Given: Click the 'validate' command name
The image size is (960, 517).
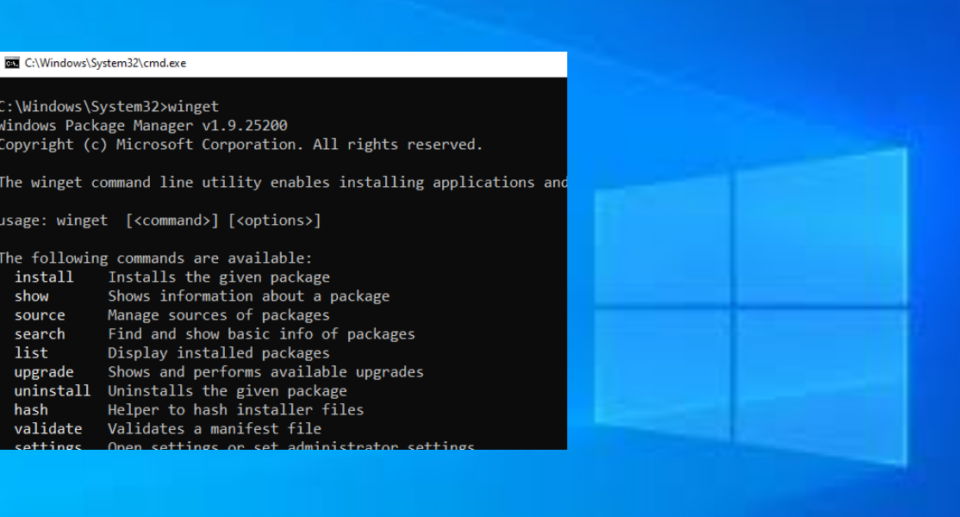Looking at the screenshot, I should click(48, 429).
